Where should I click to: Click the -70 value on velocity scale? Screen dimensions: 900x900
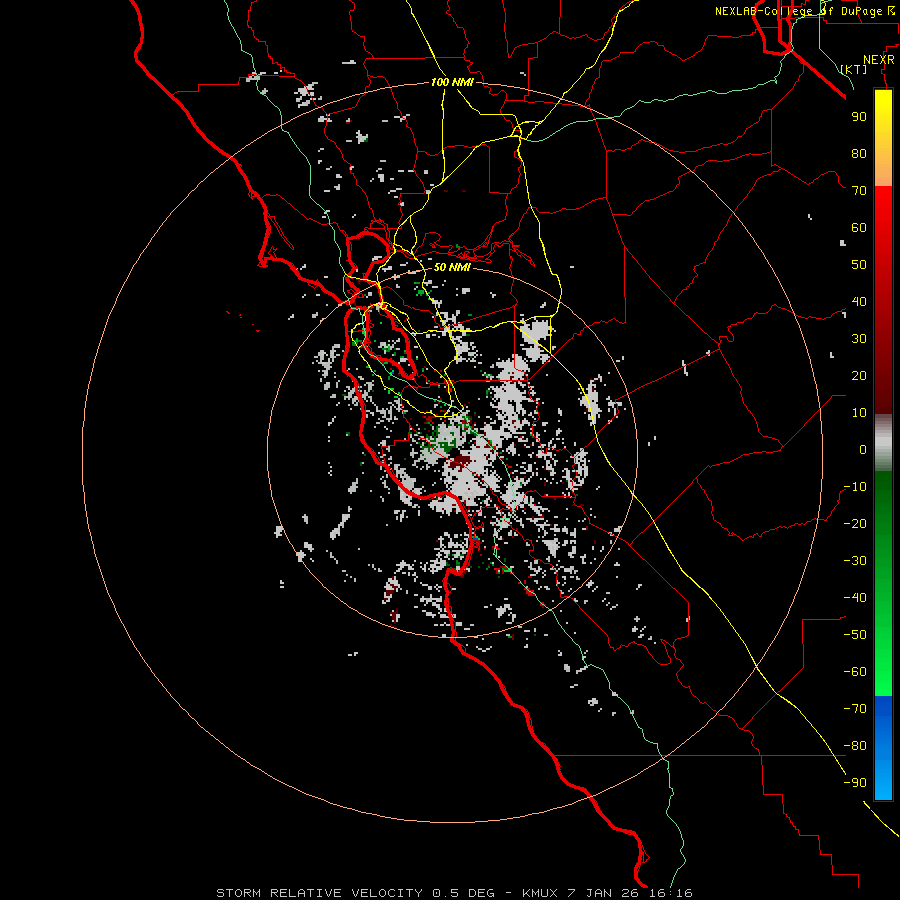[855, 709]
